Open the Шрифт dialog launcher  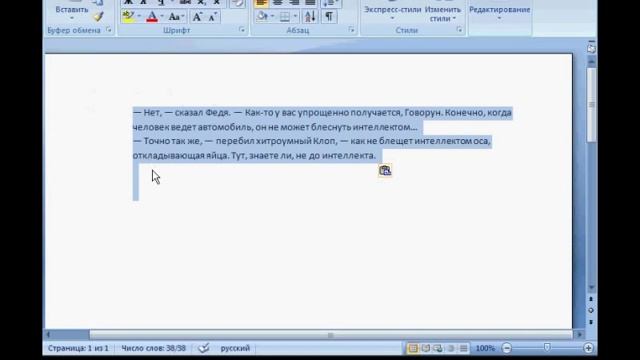[242, 30]
